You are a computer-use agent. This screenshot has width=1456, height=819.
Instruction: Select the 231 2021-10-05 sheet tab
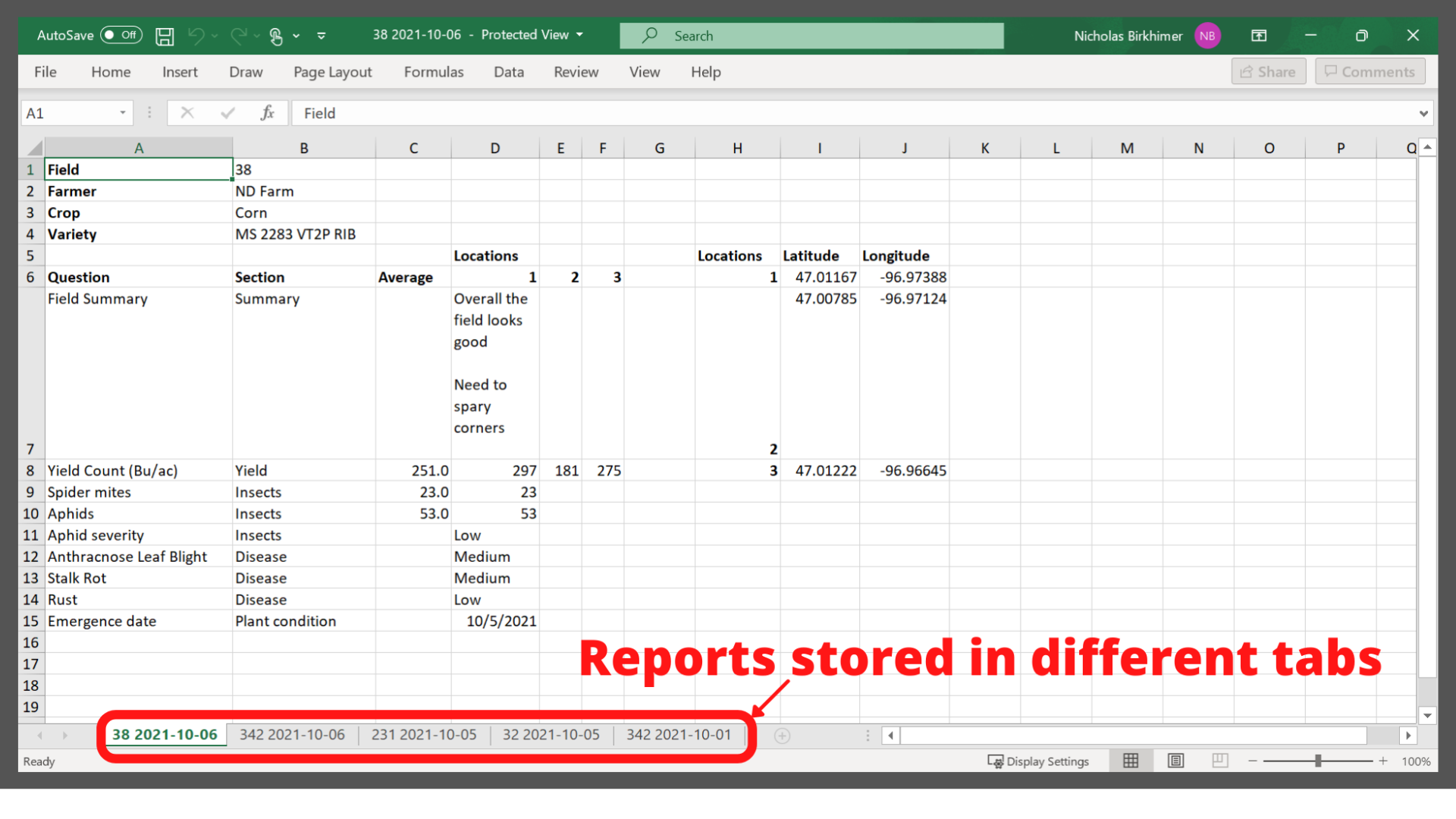424,735
